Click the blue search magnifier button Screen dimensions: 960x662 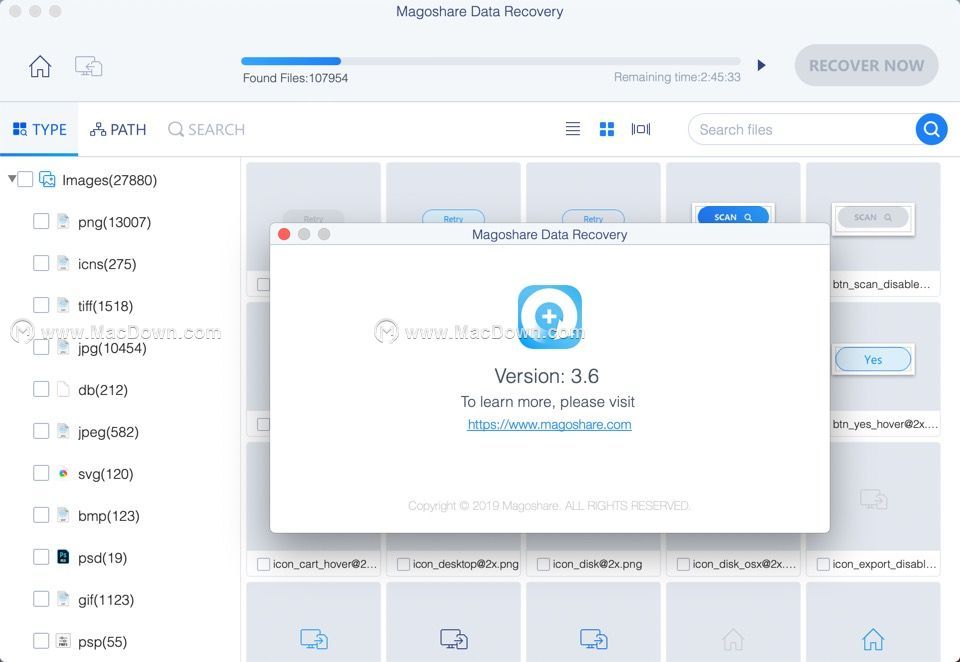point(931,129)
